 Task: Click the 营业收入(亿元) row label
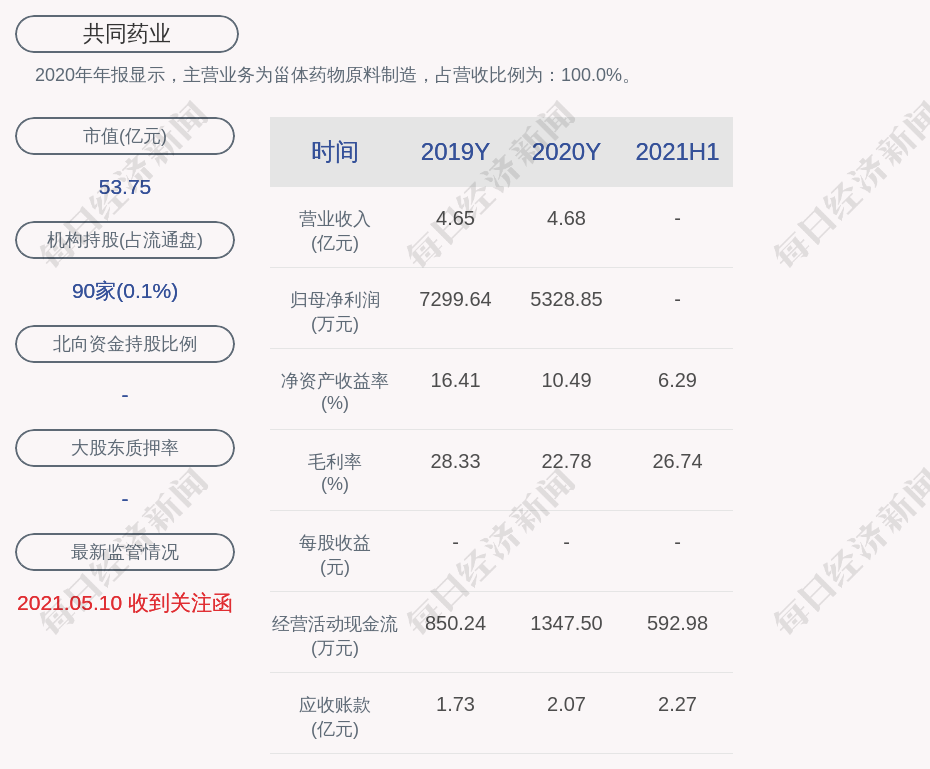(x=335, y=231)
